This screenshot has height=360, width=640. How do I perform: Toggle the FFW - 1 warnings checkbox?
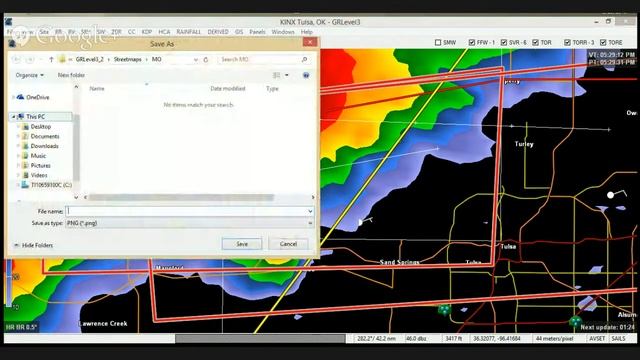(472, 42)
